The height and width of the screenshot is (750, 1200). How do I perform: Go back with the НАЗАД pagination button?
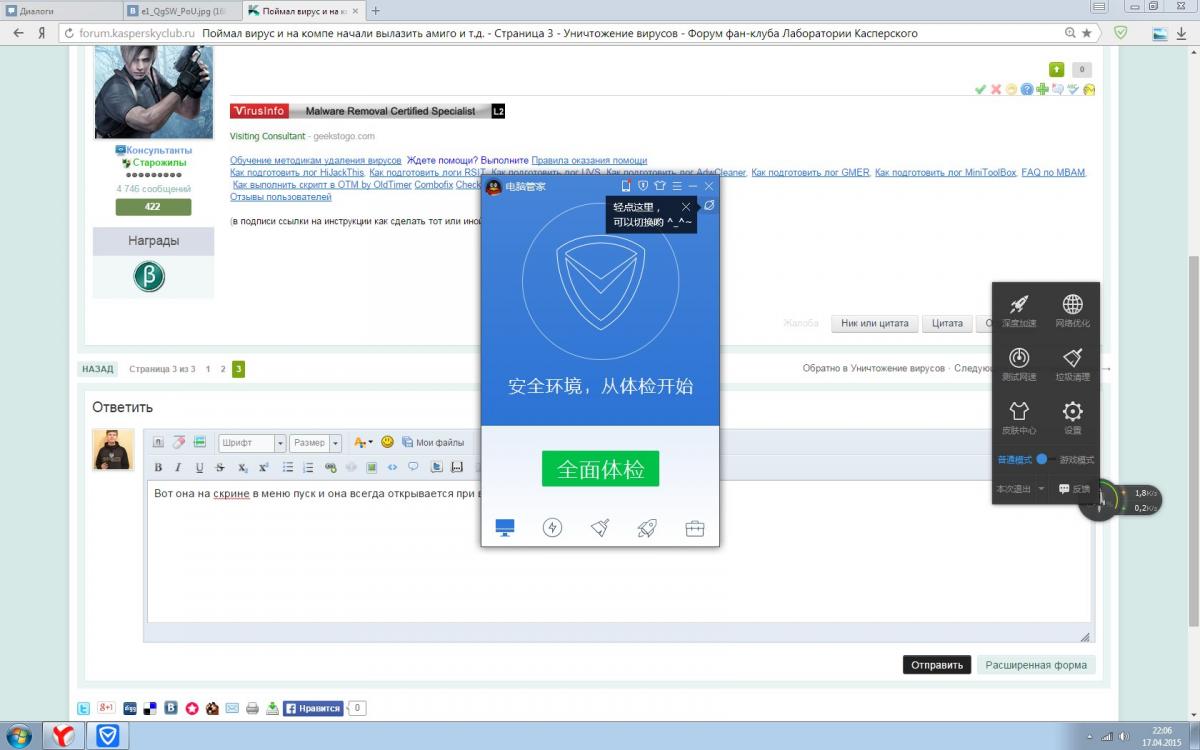click(98, 369)
